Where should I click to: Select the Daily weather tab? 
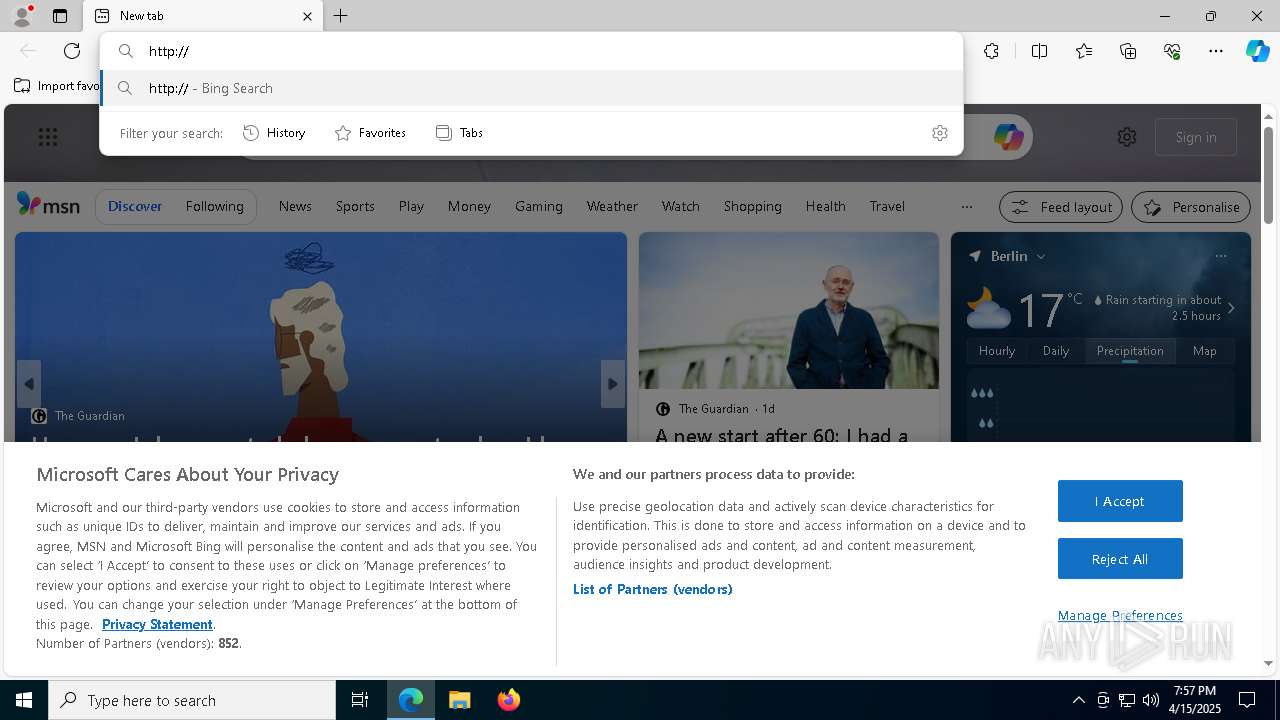click(x=1056, y=351)
